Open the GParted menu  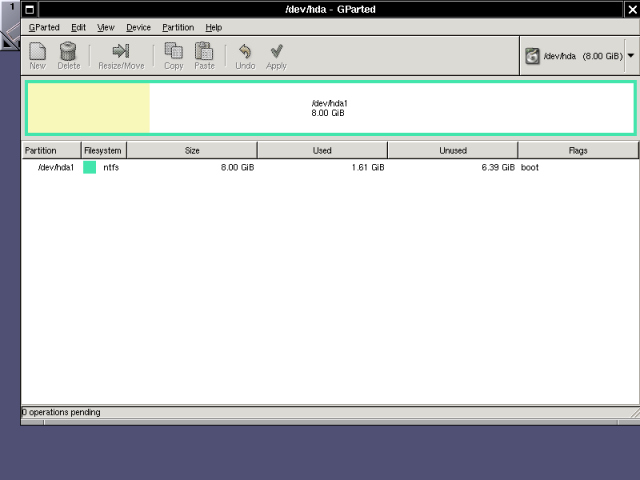pyautogui.click(x=44, y=27)
